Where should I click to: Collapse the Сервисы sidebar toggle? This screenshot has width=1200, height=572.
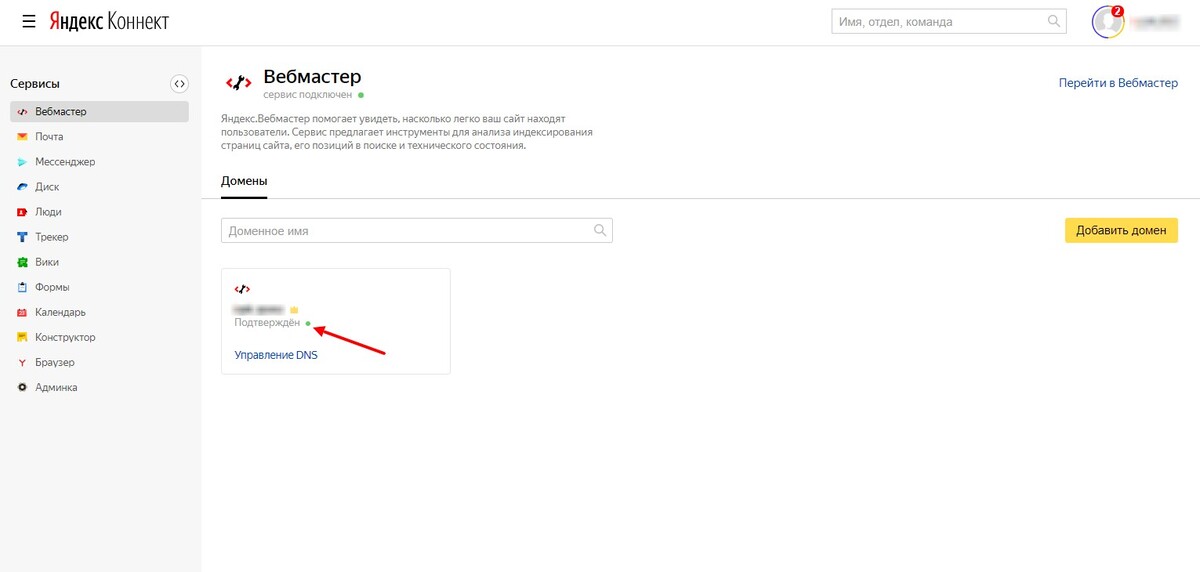(x=179, y=84)
